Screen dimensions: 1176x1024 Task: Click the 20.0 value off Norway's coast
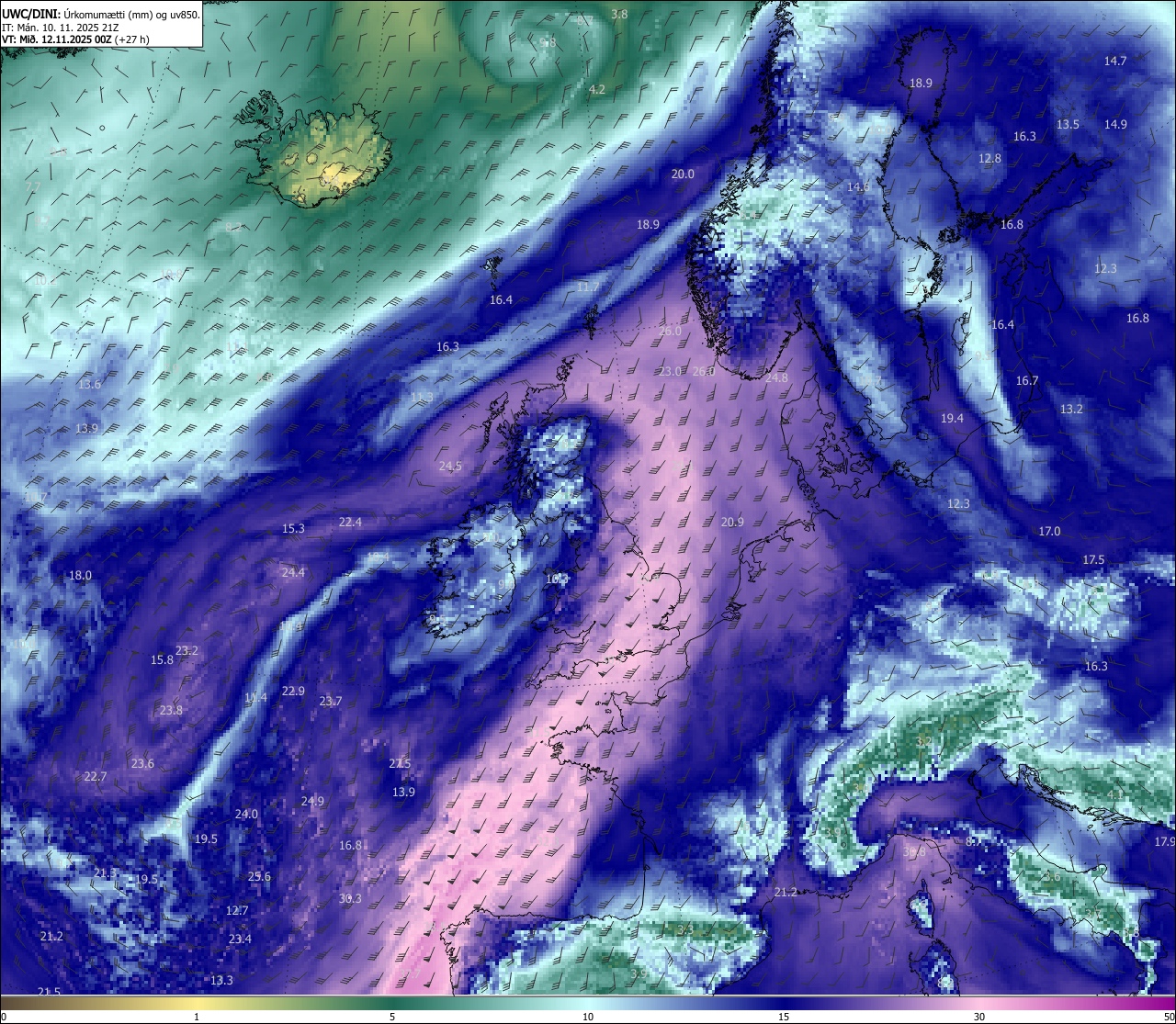(x=683, y=174)
